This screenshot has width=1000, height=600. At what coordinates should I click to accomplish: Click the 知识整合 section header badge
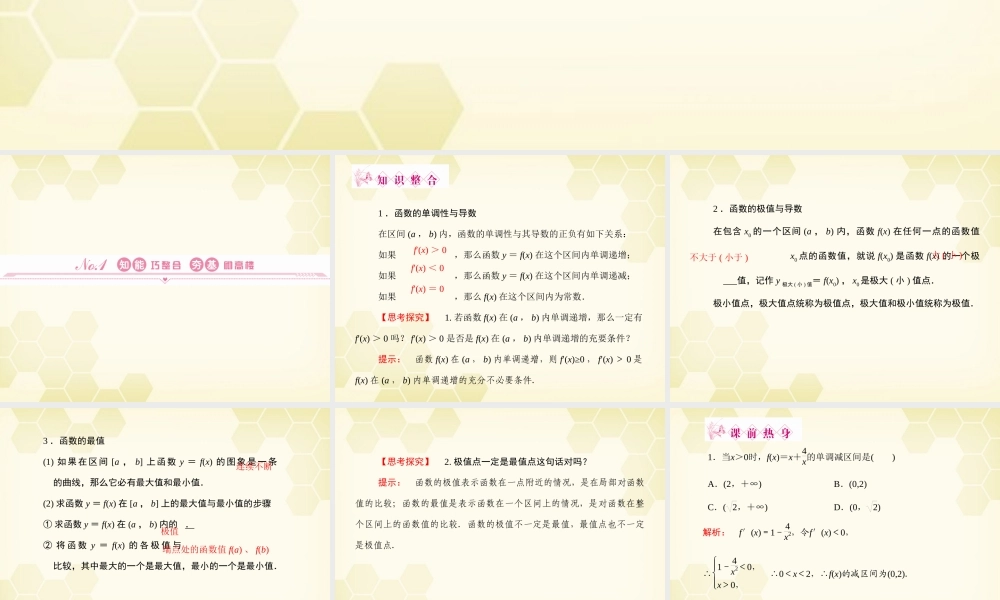tap(400, 179)
